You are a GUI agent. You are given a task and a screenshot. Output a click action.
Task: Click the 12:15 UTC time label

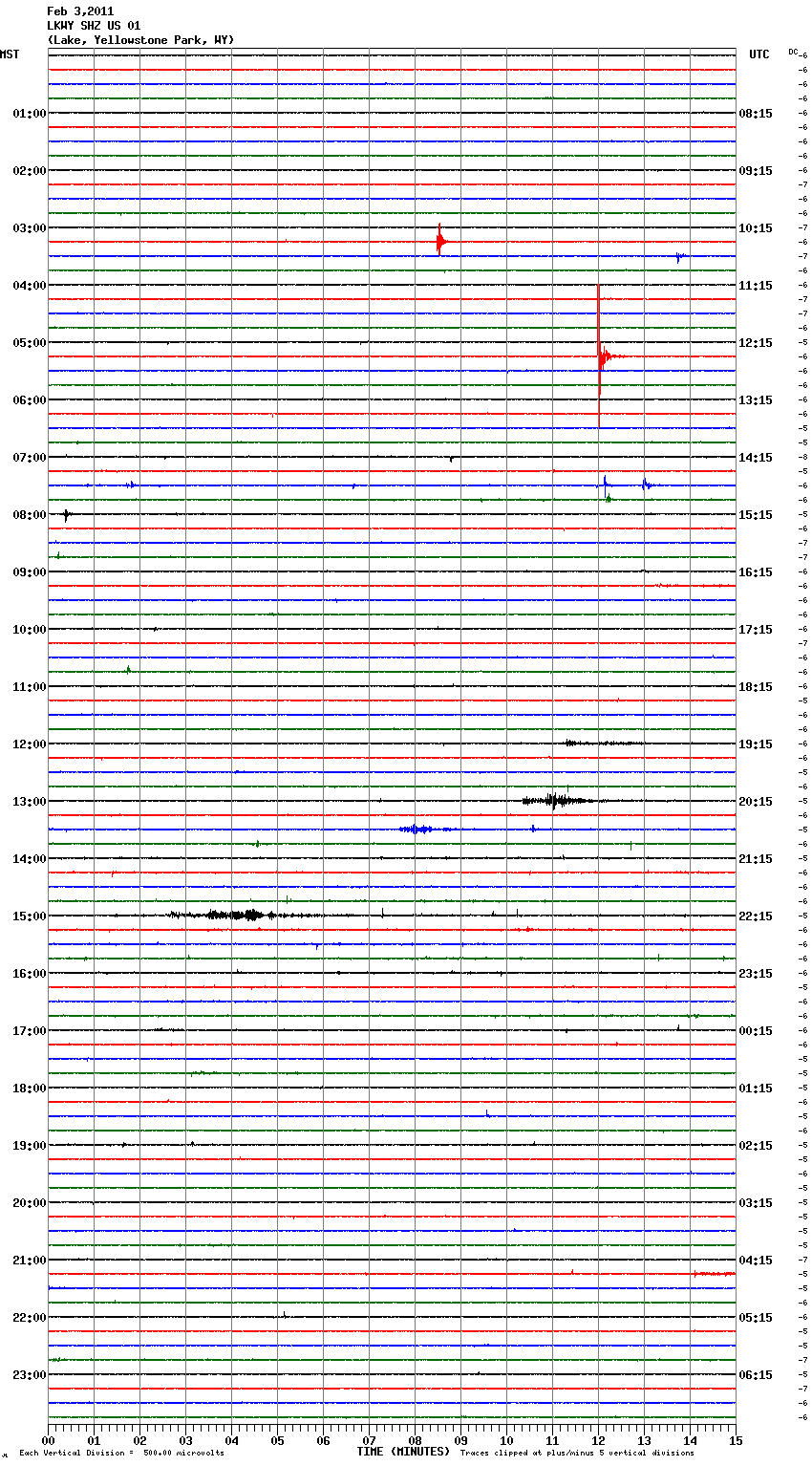coord(756,343)
